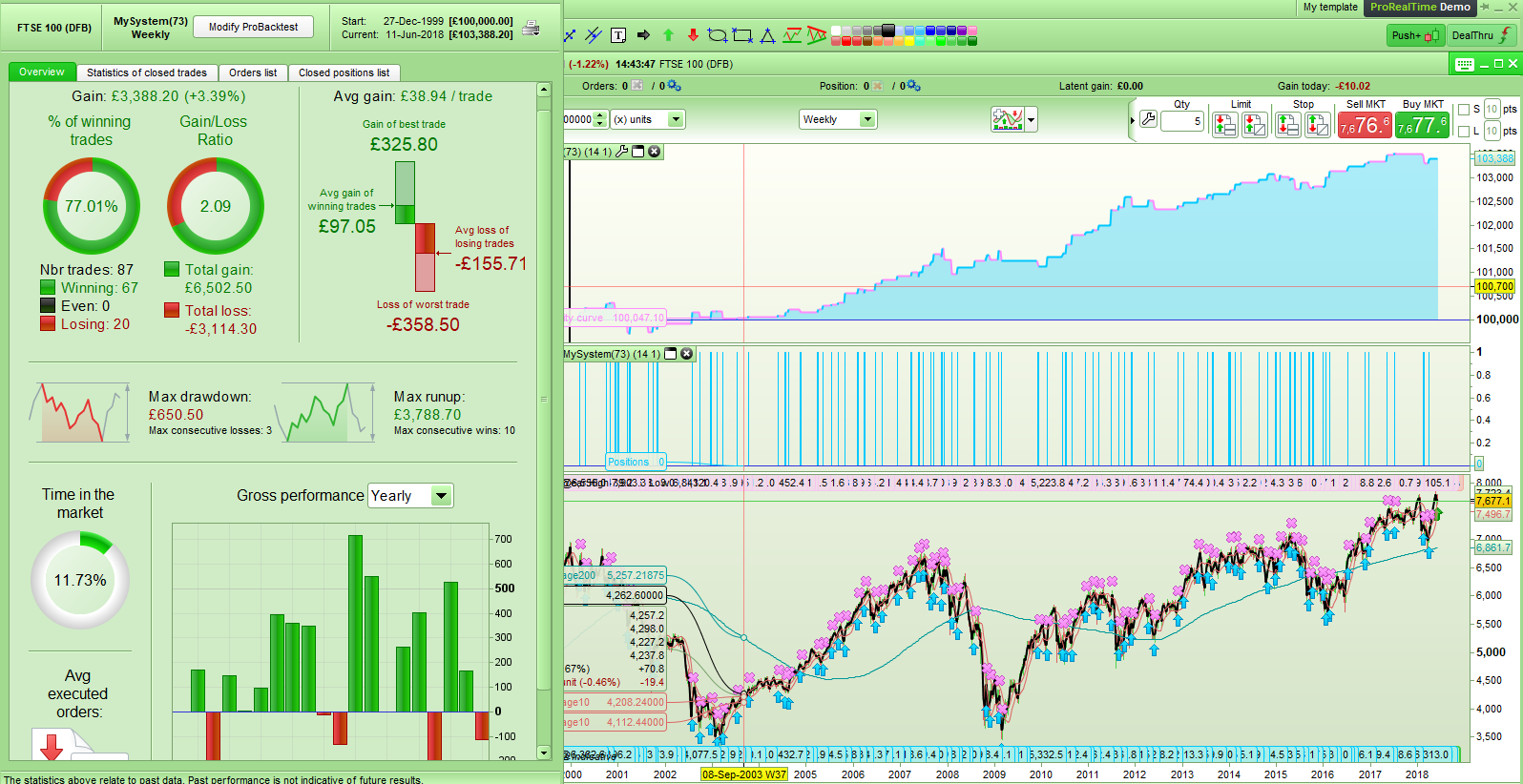Click the overview scrollbar down arrow
This screenshot has width=1523, height=784.
(544, 753)
